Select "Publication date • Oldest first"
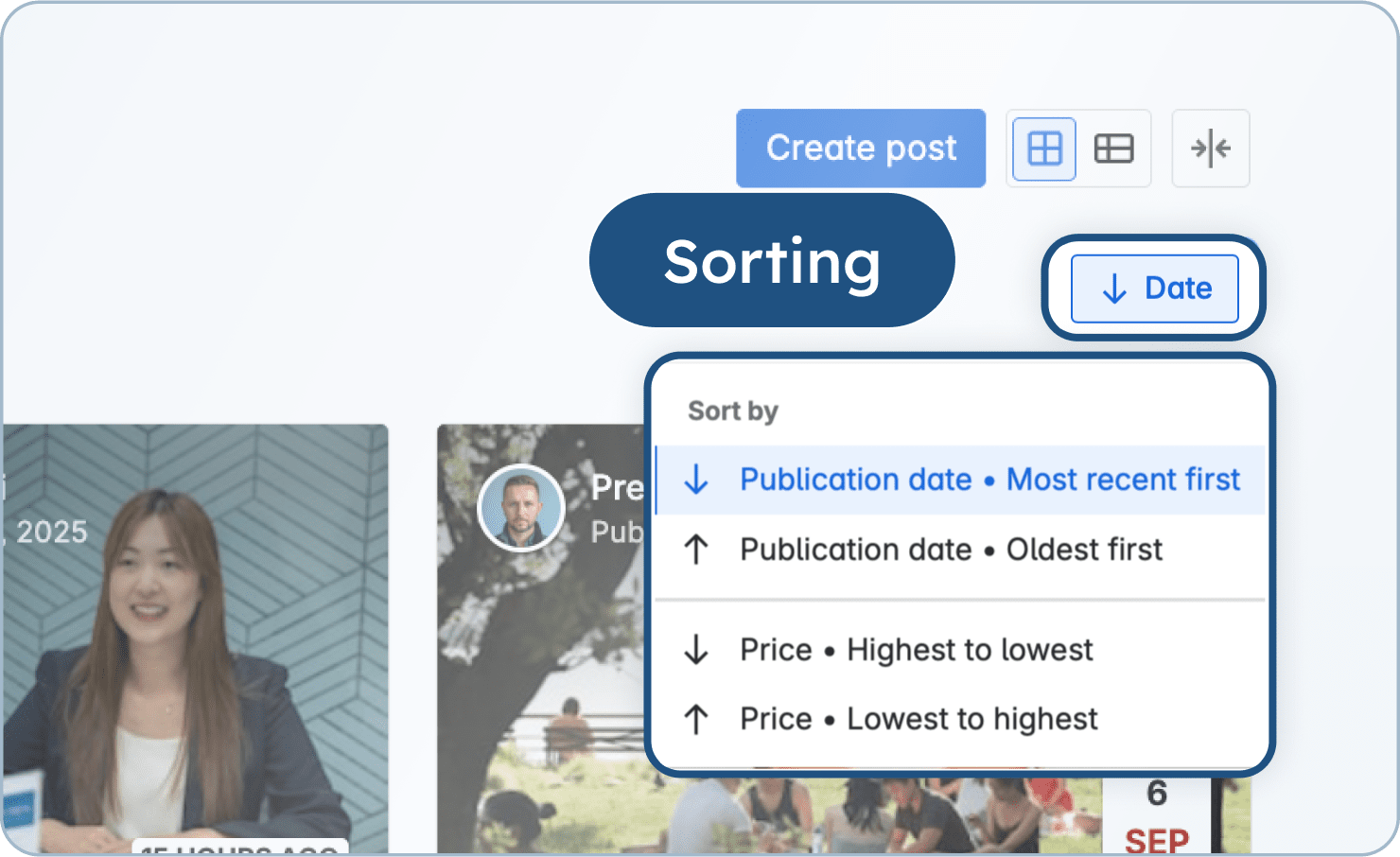 click(x=951, y=550)
